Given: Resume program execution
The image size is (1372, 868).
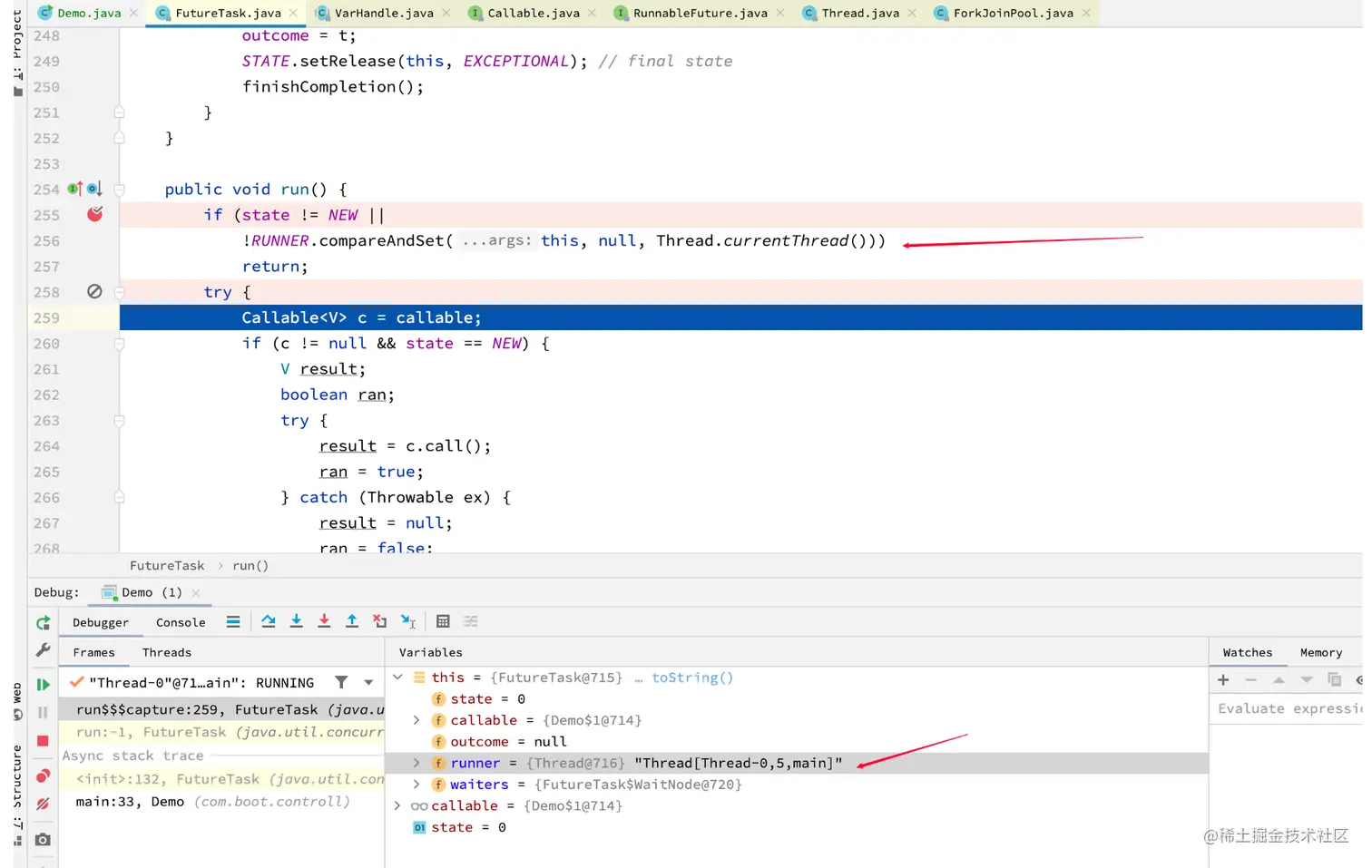Looking at the screenshot, I should (x=43, y=685).
